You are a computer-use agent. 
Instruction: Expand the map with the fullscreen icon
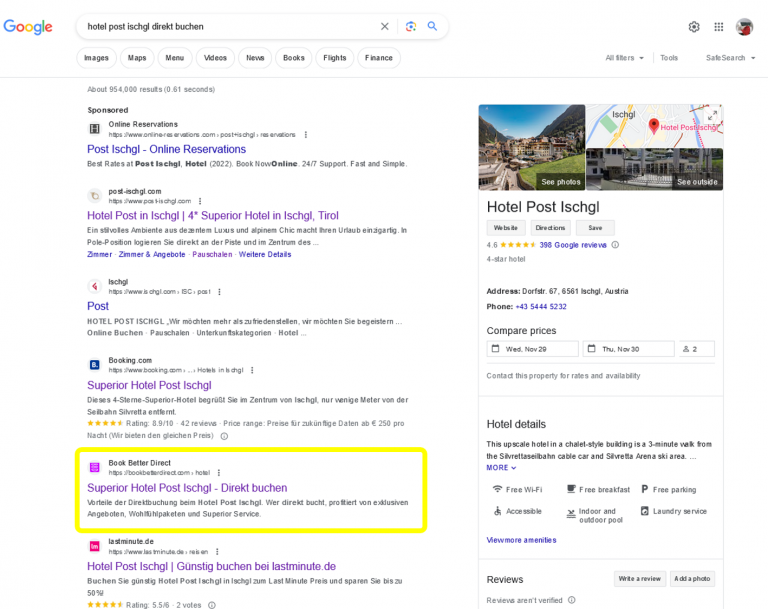(x=712, y=116)
